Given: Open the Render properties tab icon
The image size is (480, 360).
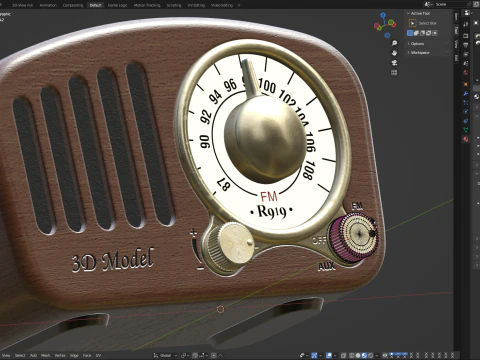Looking at the screenshot, I should [x=466, y=36].
